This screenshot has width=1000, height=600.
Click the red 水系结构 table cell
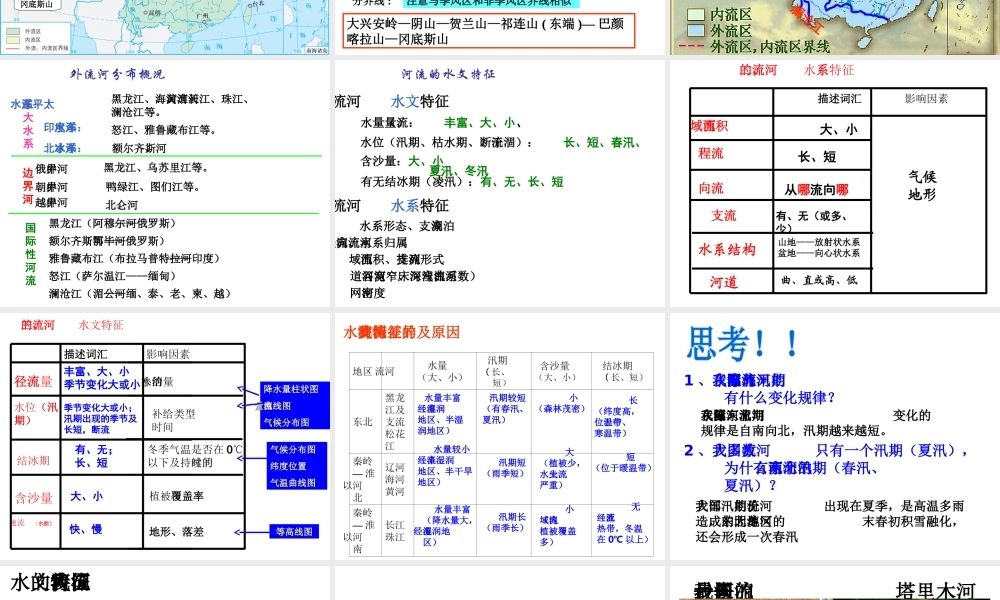click(727, 249)
